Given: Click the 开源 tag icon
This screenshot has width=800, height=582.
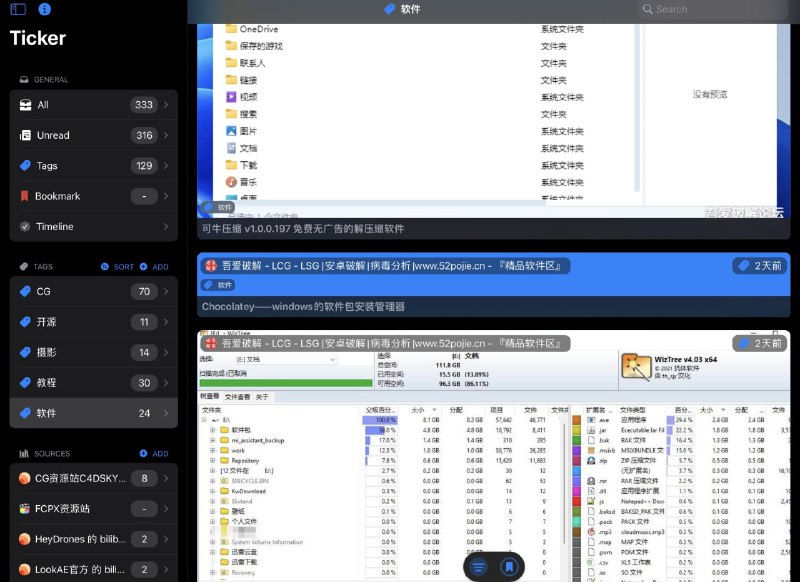Looking at the screenshot, I should (x=25, y=322).
